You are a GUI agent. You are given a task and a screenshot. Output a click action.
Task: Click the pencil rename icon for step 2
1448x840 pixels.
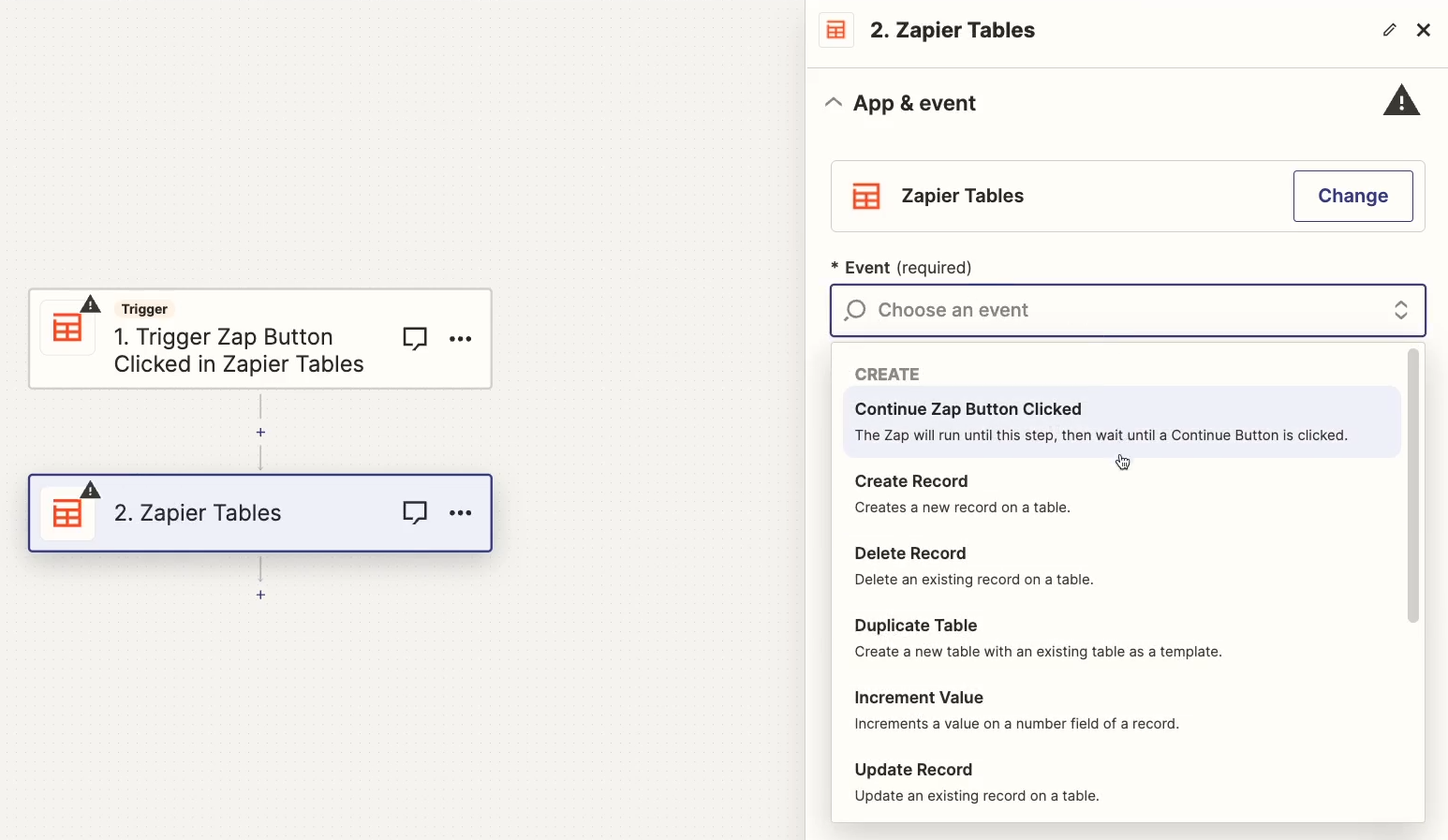[1390, 30]
